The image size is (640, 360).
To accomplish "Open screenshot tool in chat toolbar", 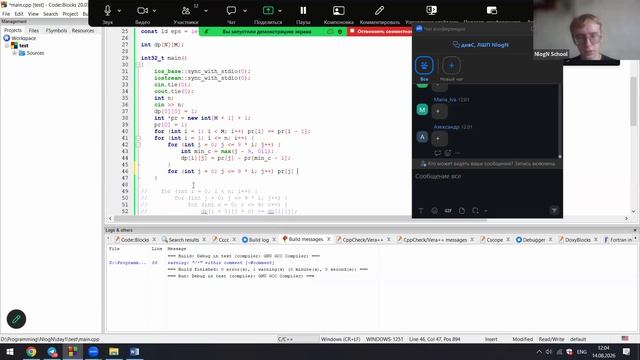I will point(475,211).
